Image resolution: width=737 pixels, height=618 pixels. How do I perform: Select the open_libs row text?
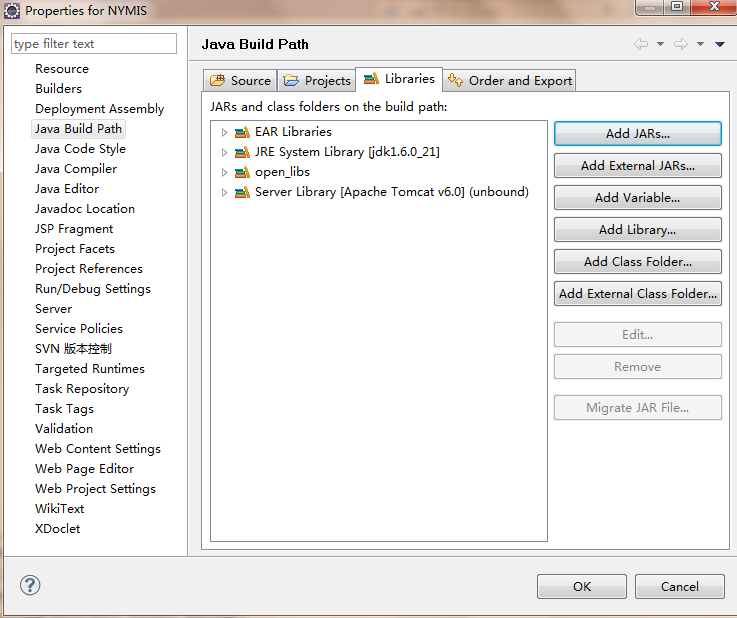point(282,172)
